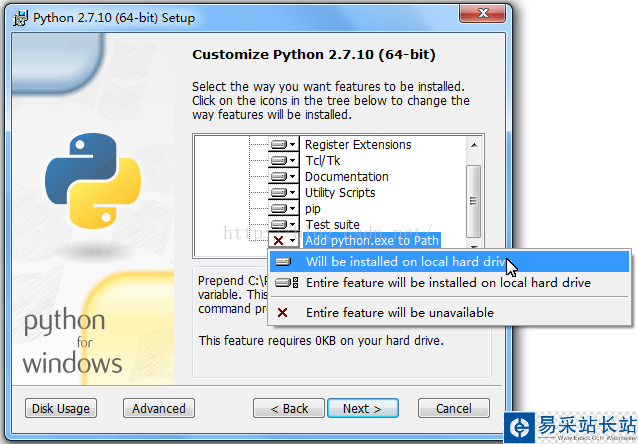Proceed with the Next button
This screenshot has width=638, height=444.
click(x=363, y=408)
